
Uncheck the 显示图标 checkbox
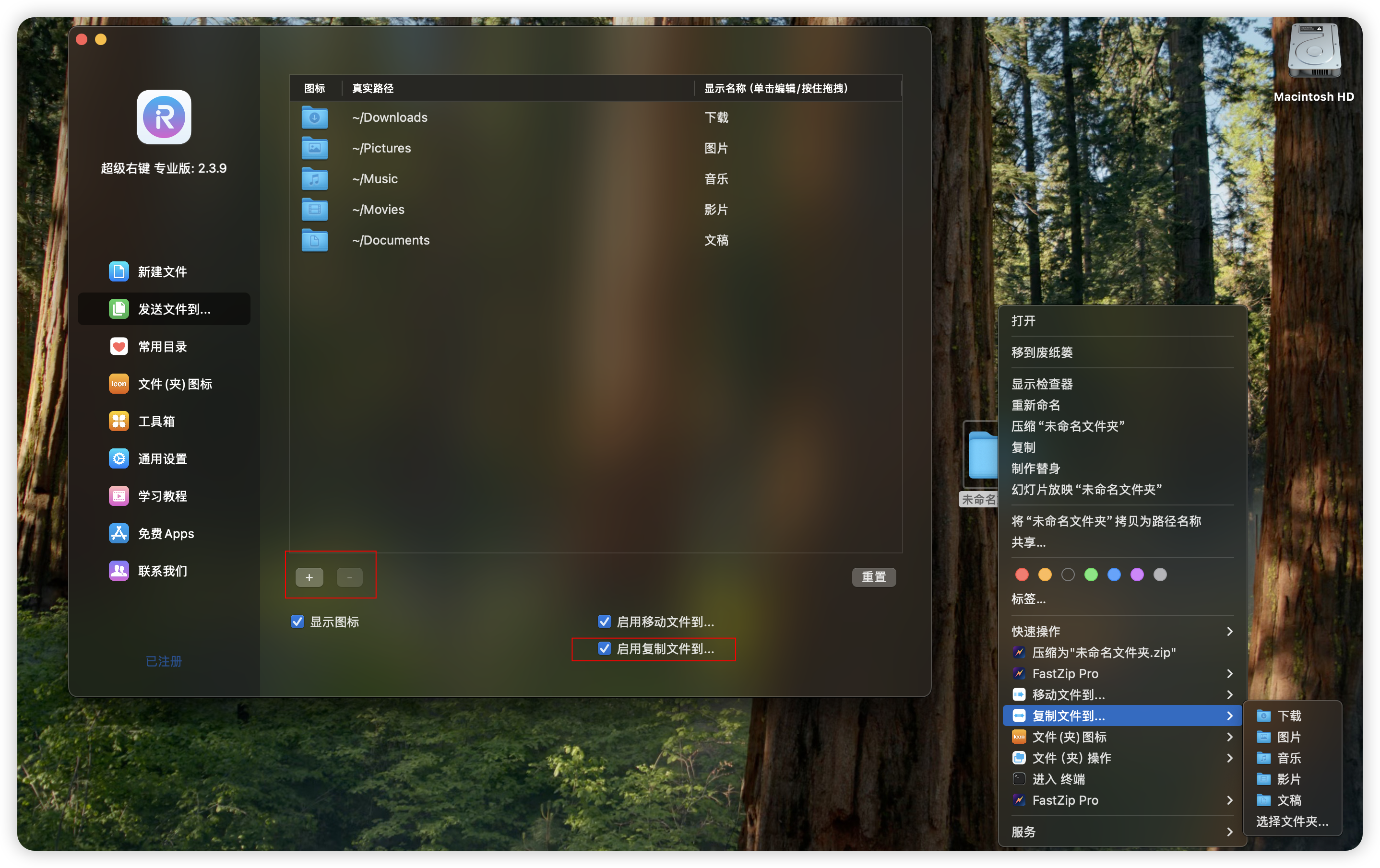(297, 622)
